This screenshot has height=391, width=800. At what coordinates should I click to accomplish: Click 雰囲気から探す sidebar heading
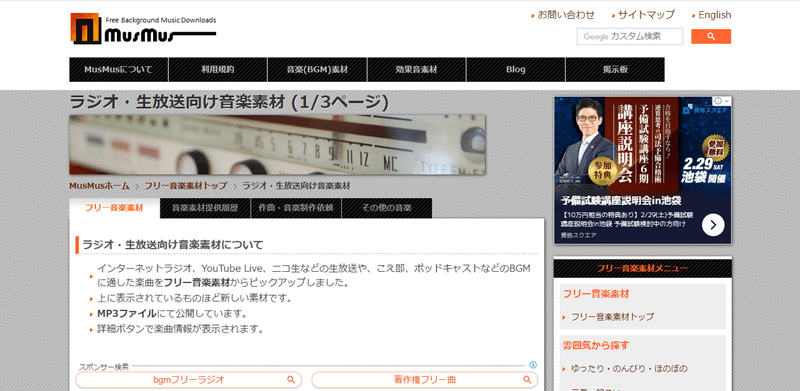[596, 345]
